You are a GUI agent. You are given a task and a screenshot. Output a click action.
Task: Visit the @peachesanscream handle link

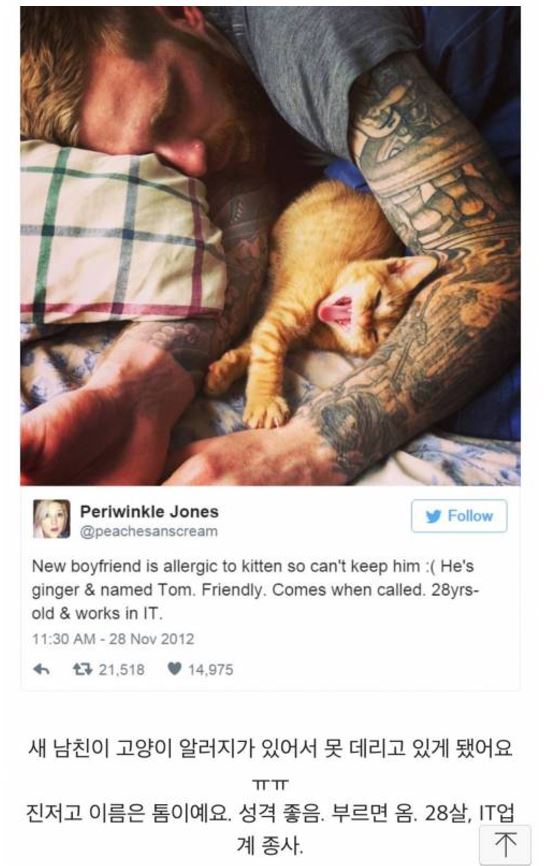[x=149, y=531]
